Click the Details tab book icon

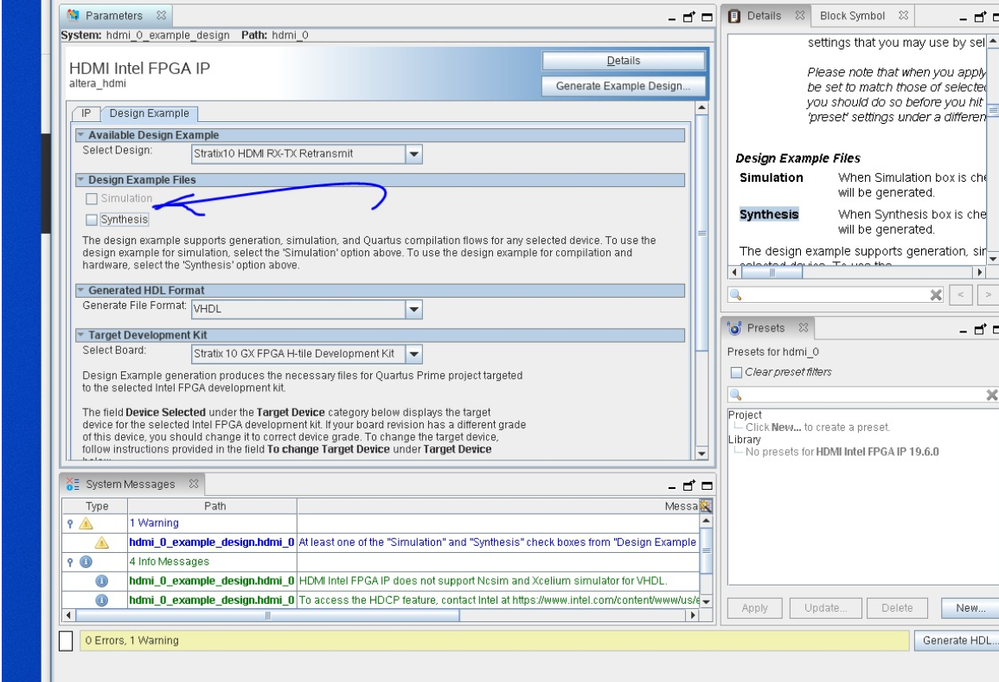tap(735, 16)
